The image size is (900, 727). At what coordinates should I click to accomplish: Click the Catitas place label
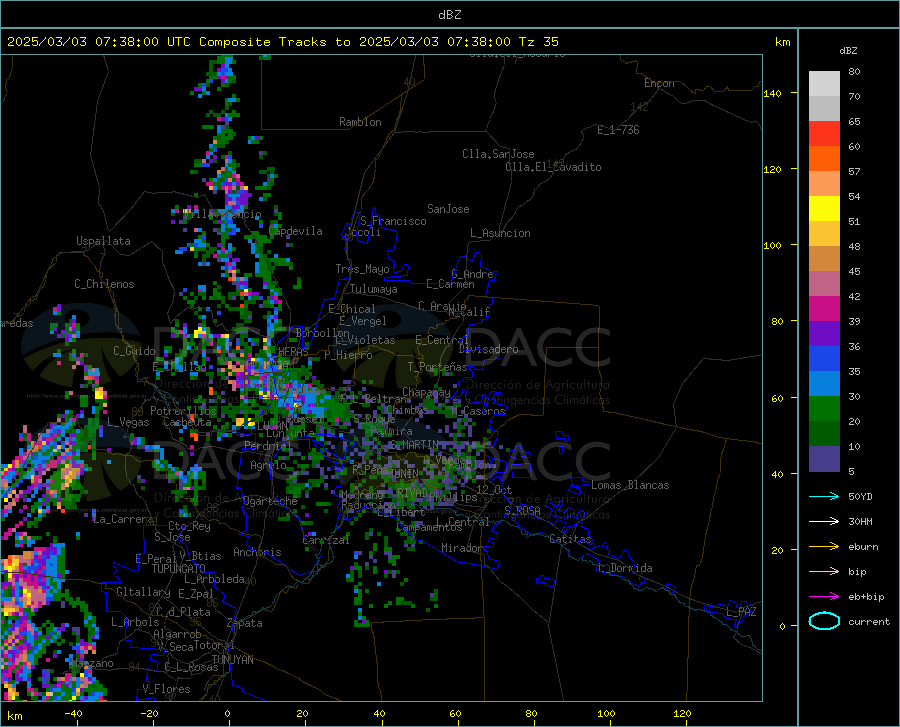click(x=571, y=539)
